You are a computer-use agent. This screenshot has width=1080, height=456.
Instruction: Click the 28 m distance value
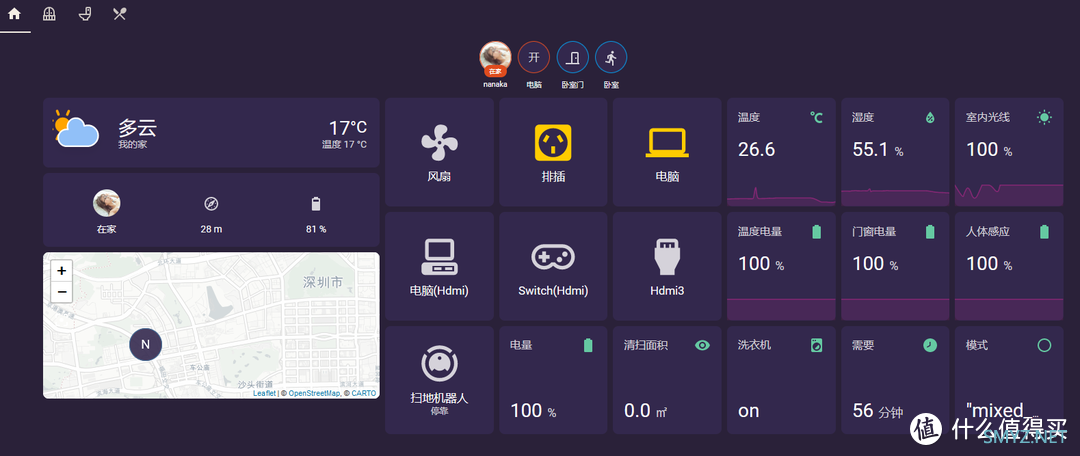[211, 229]
